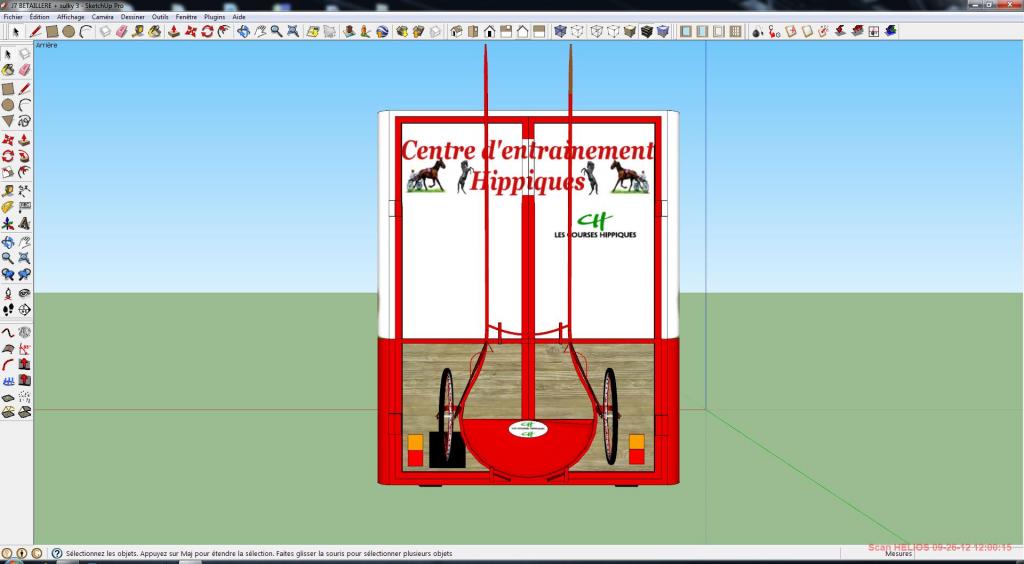This screenshot has height=564, width=1024.
Task: Activate the Section Plane tool
Action: [24, 309]
